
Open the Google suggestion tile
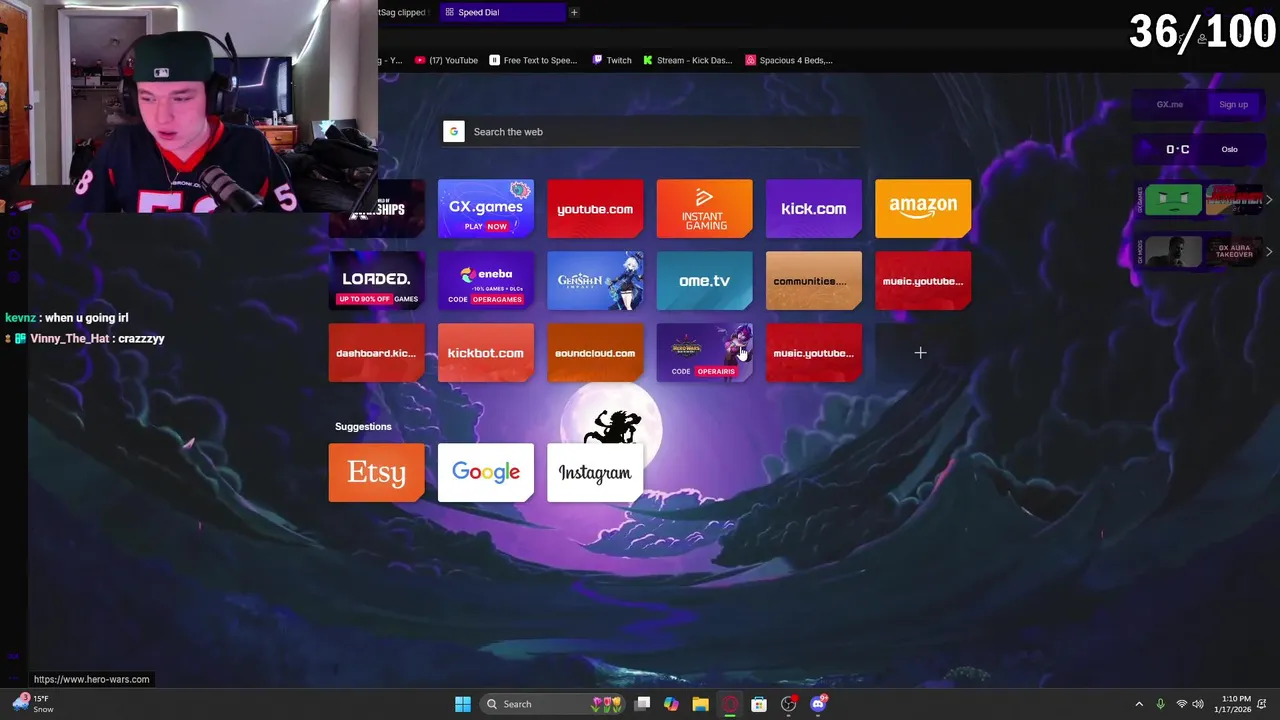486,472
